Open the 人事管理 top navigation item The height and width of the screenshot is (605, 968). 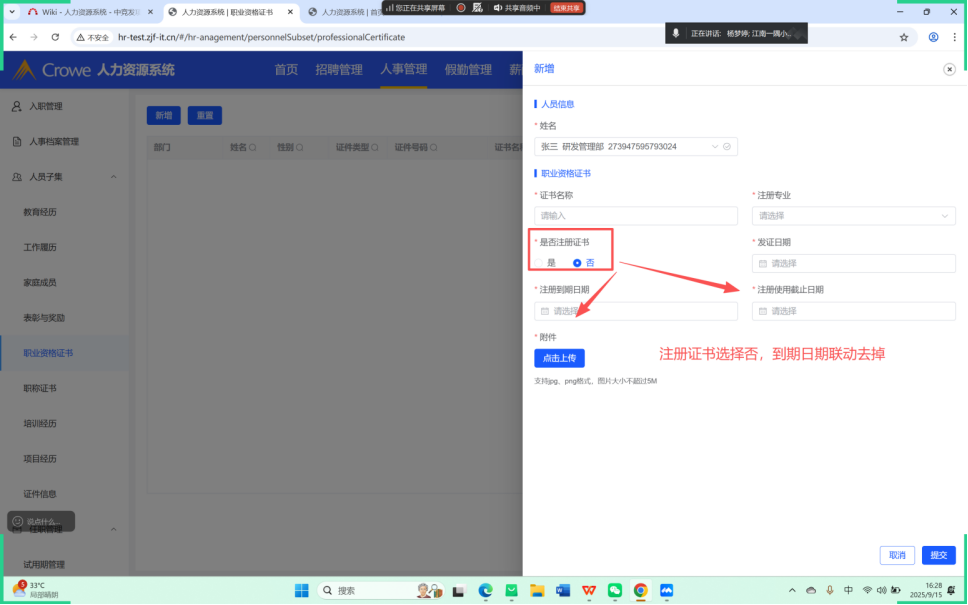404,69
